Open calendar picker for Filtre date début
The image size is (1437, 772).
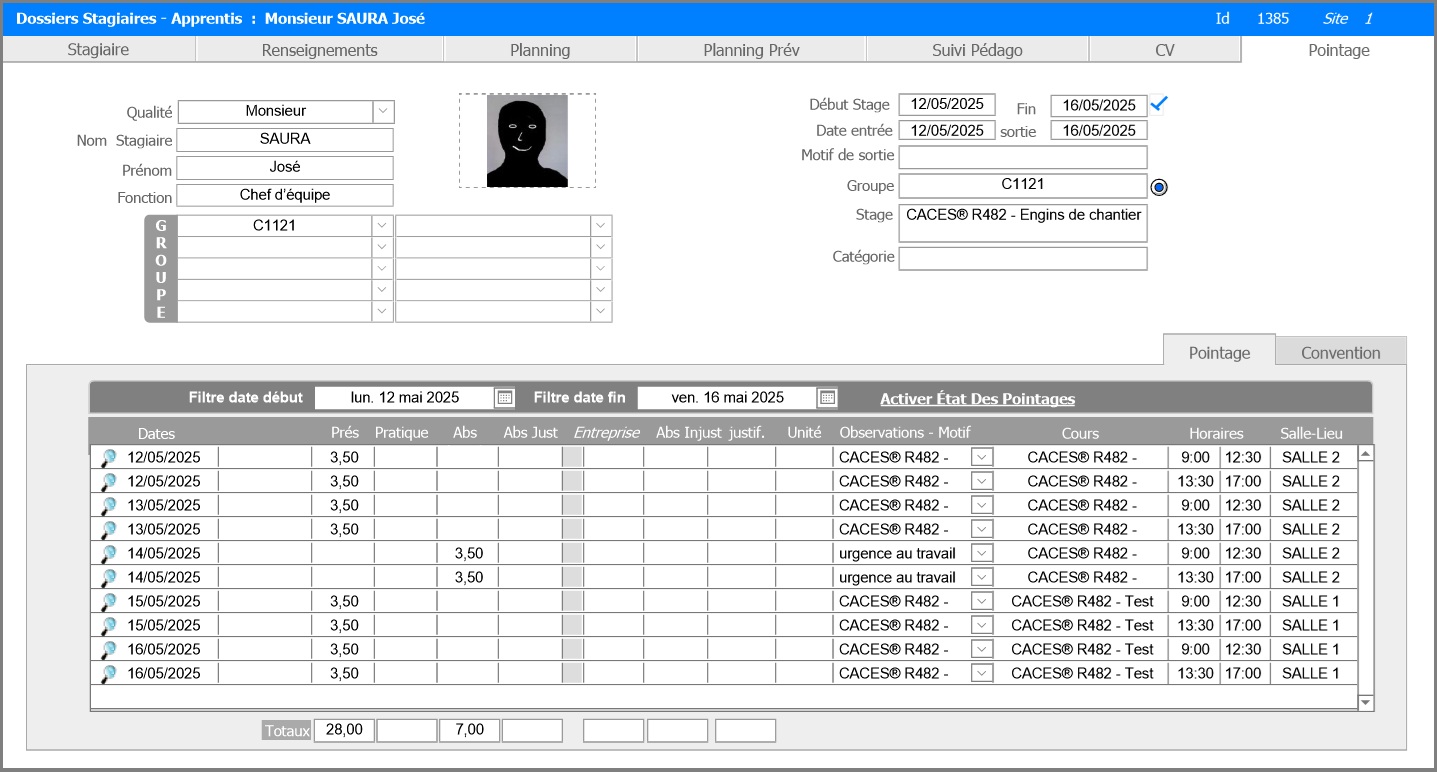[x=505, y=398]
